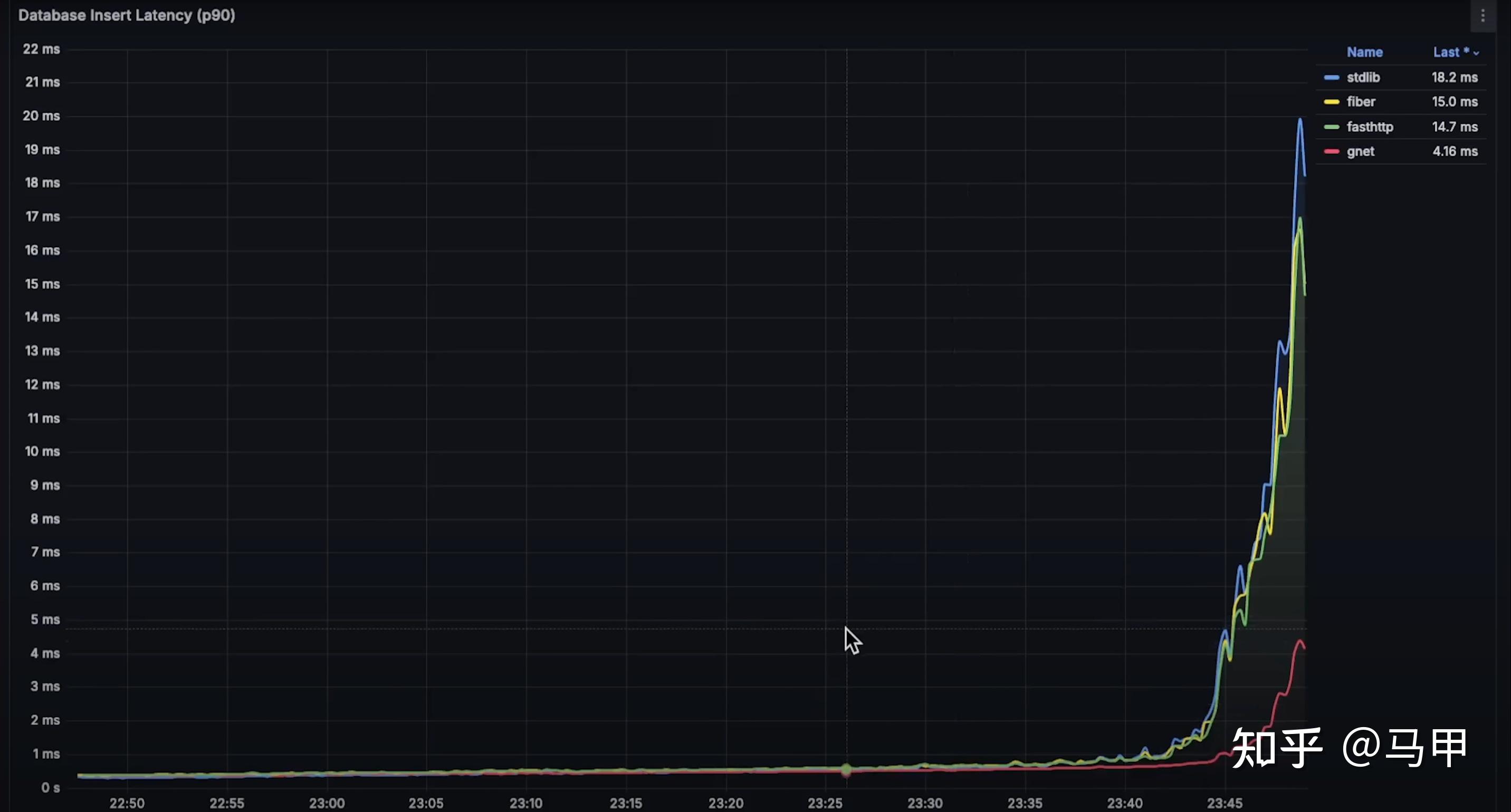Screen dimensions: 1511x812
Task: Open the panel three-dot menu
Action: tap(1483, 16)
